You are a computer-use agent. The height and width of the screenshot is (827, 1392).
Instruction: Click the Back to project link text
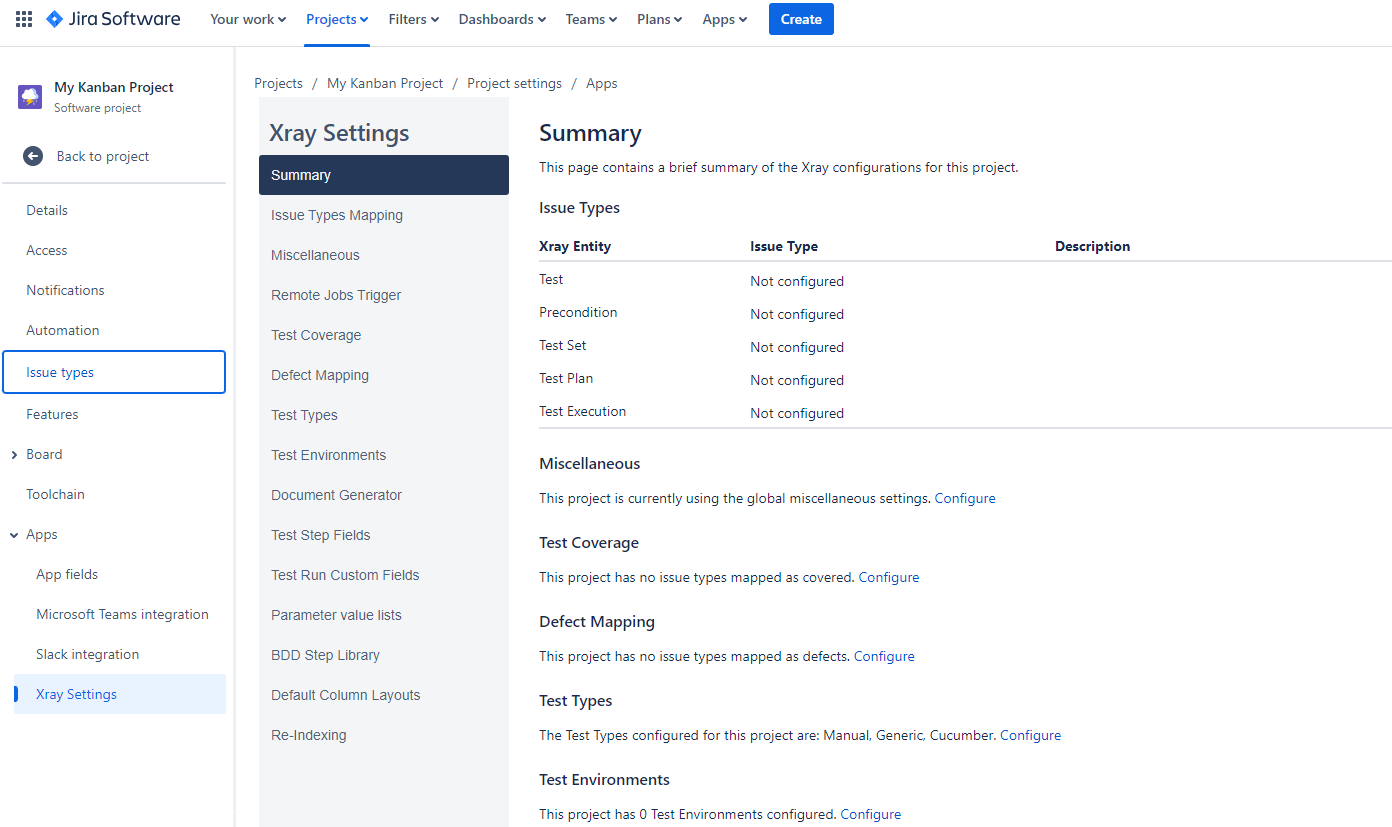tap(103, 156)
